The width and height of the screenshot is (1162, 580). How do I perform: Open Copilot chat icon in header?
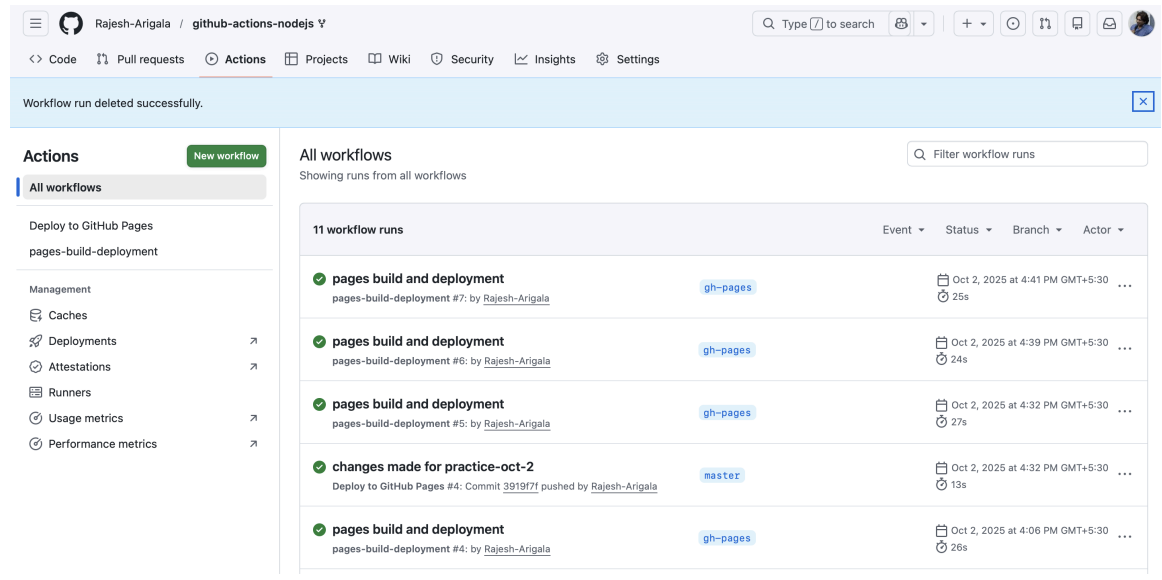pos(901,24)
